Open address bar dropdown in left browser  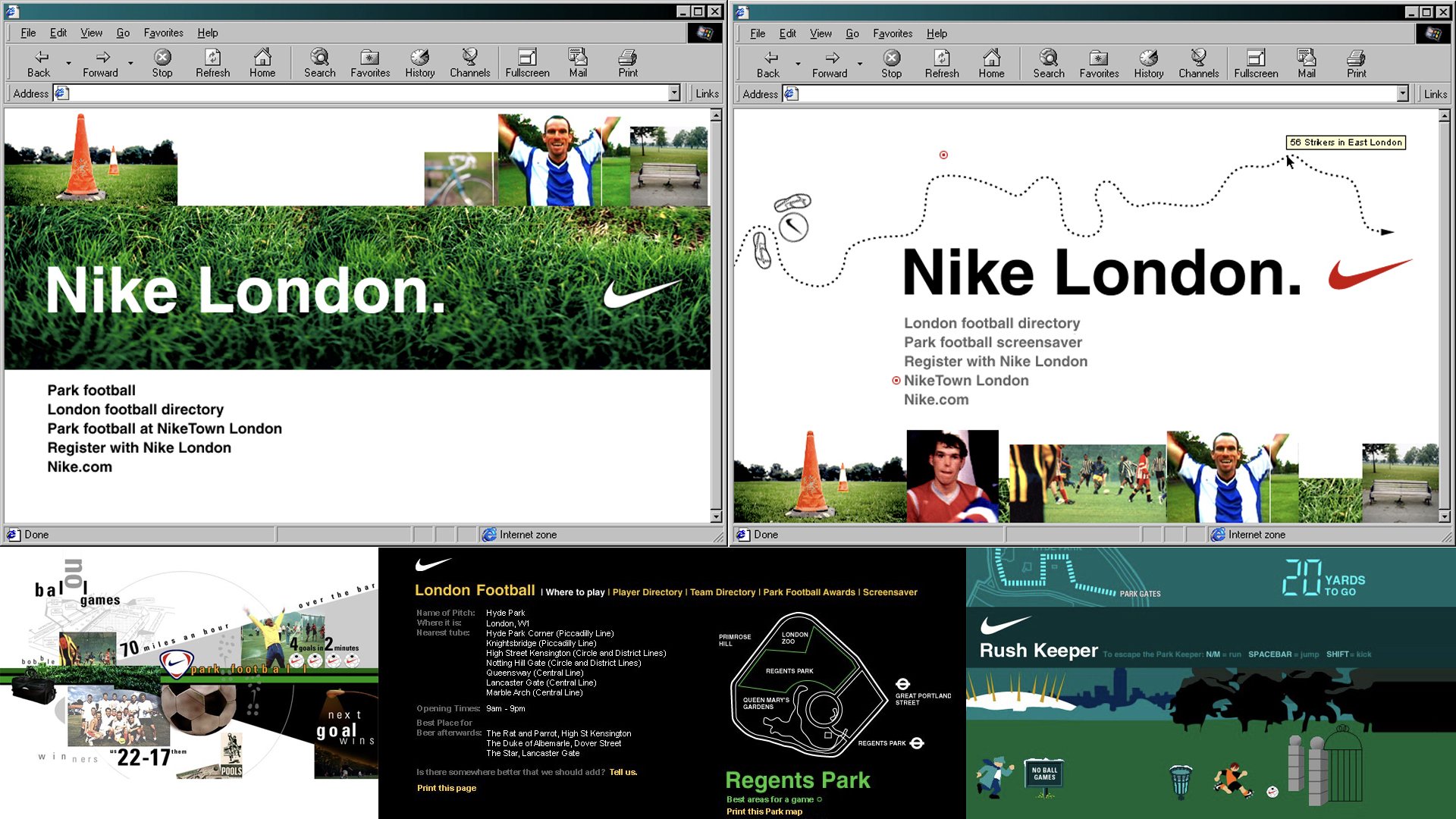[x=673, y=93]
